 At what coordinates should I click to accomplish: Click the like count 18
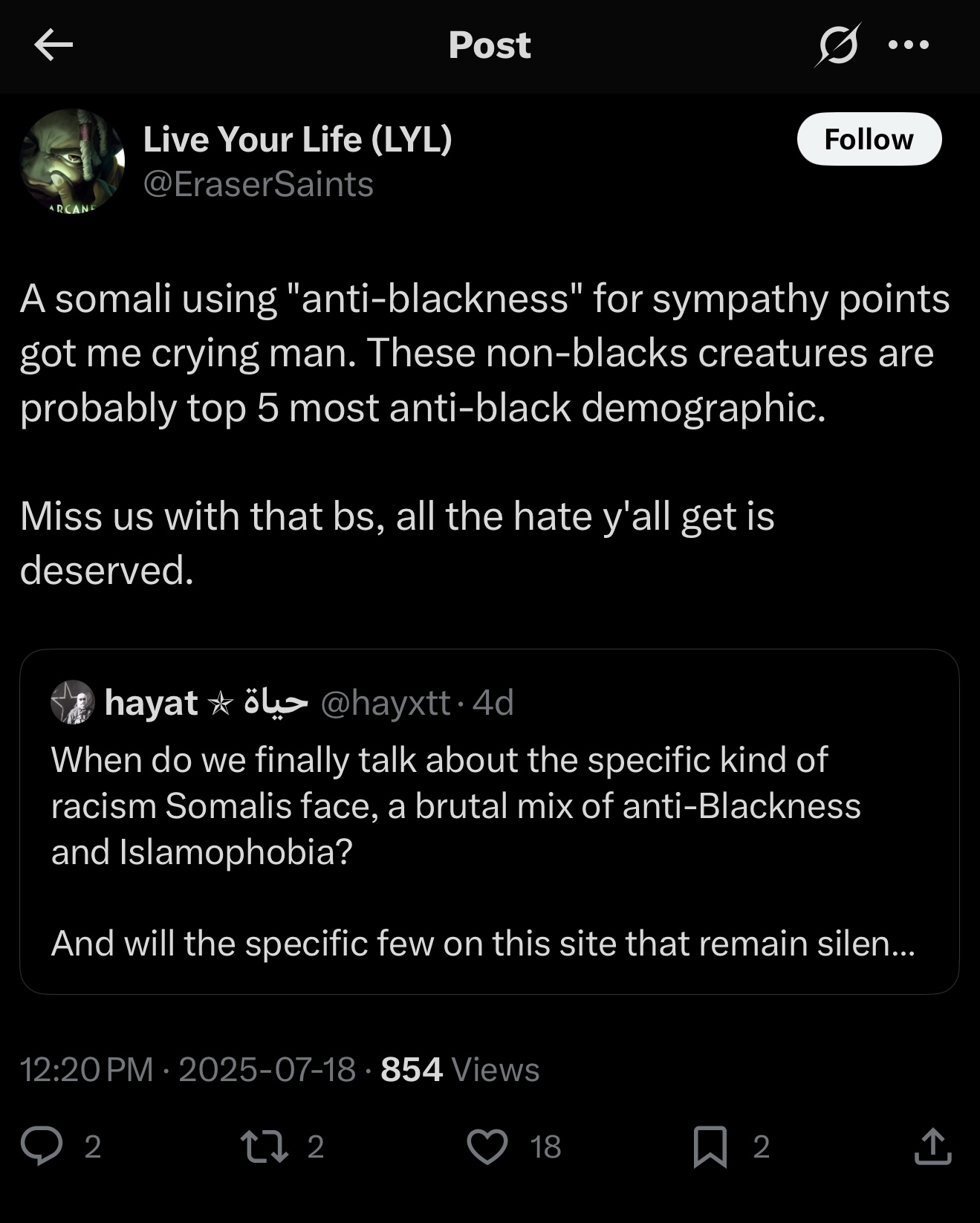point(545,1146)
